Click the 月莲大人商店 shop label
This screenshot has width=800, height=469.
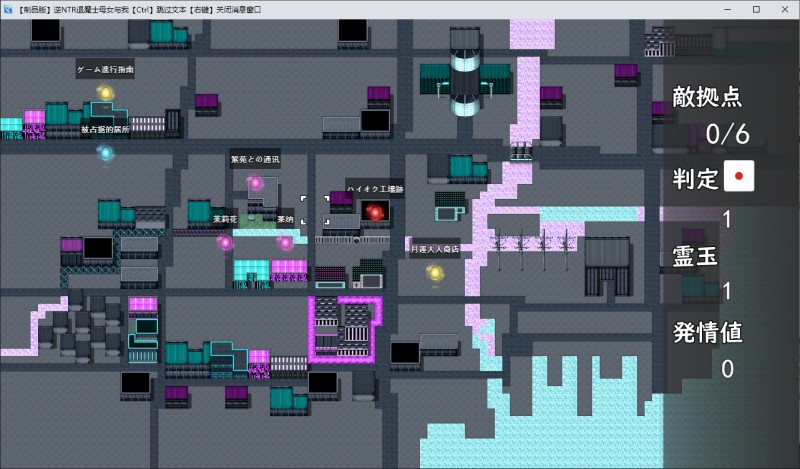click(x=435, y=248)
